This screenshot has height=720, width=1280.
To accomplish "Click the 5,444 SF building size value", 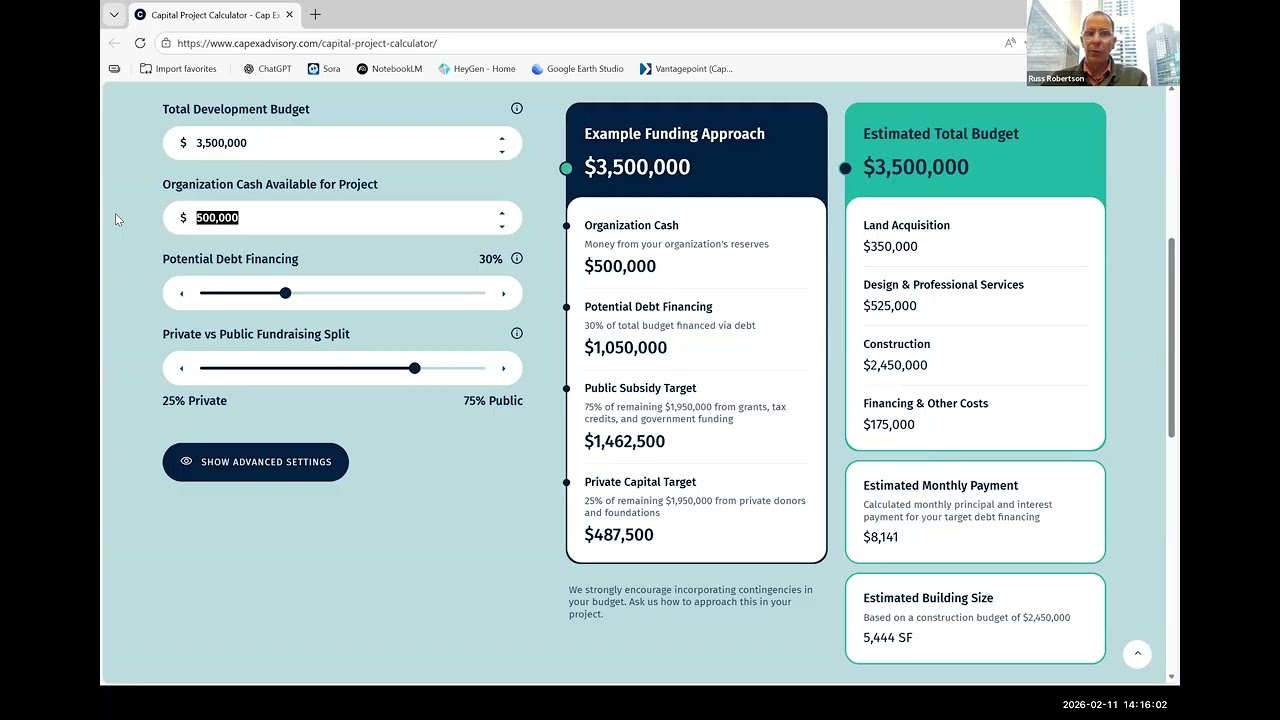I will point(888,638).
